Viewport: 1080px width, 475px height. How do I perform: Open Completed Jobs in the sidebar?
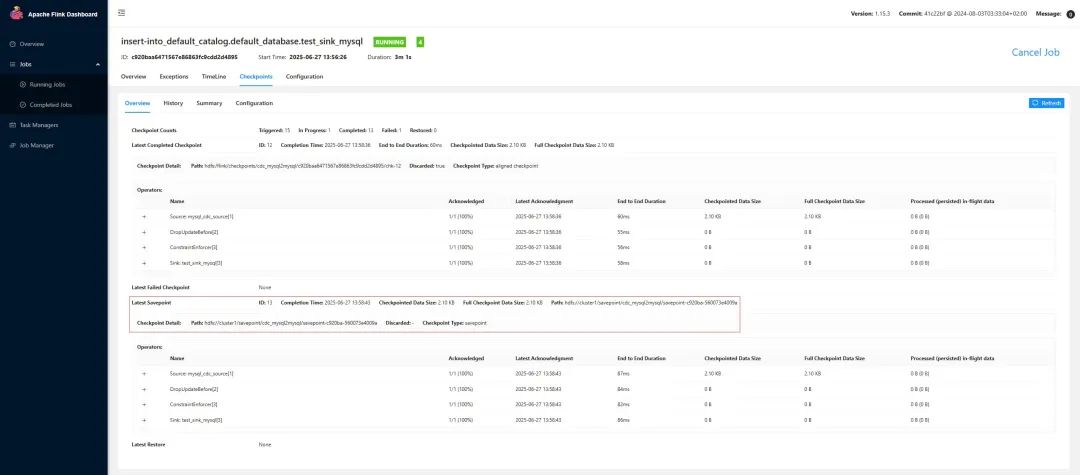pos(51,105)
